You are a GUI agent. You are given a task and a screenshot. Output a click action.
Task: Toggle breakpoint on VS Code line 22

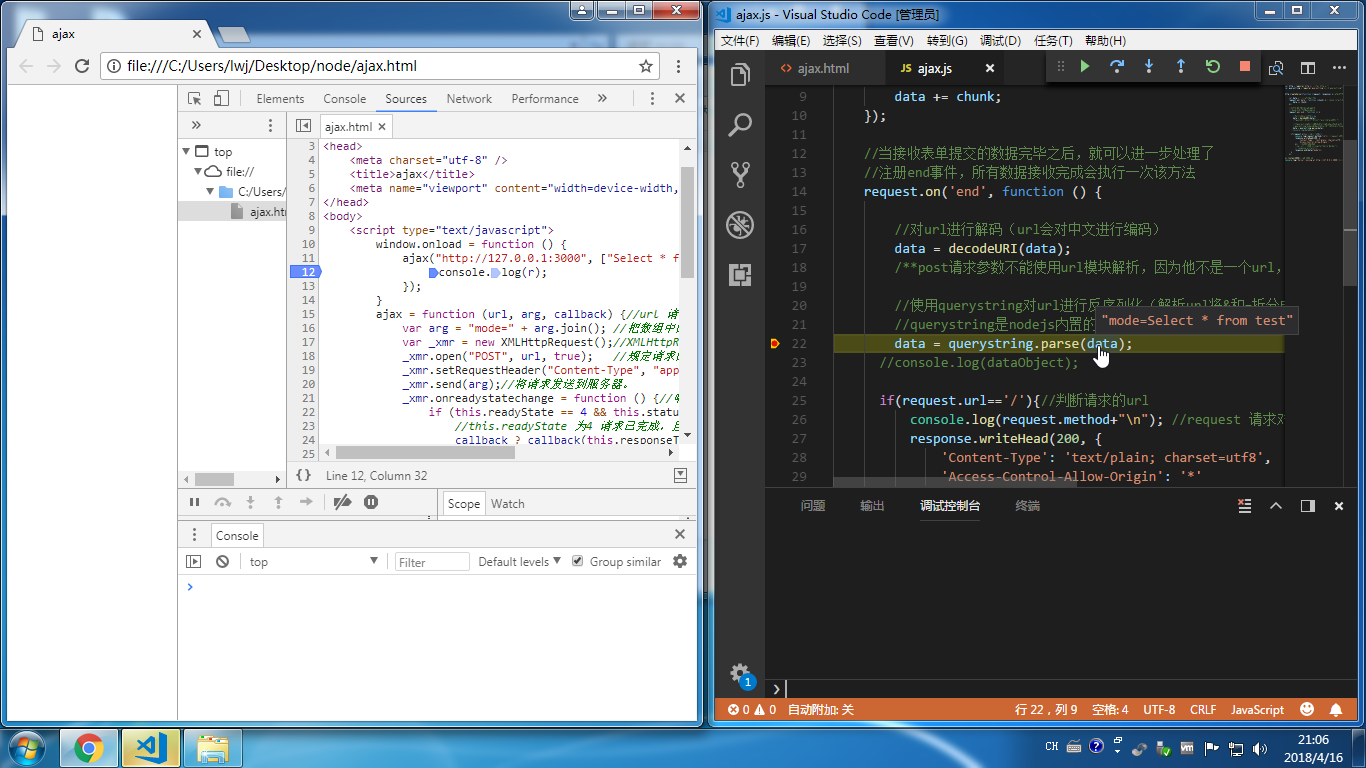(775, 344)
